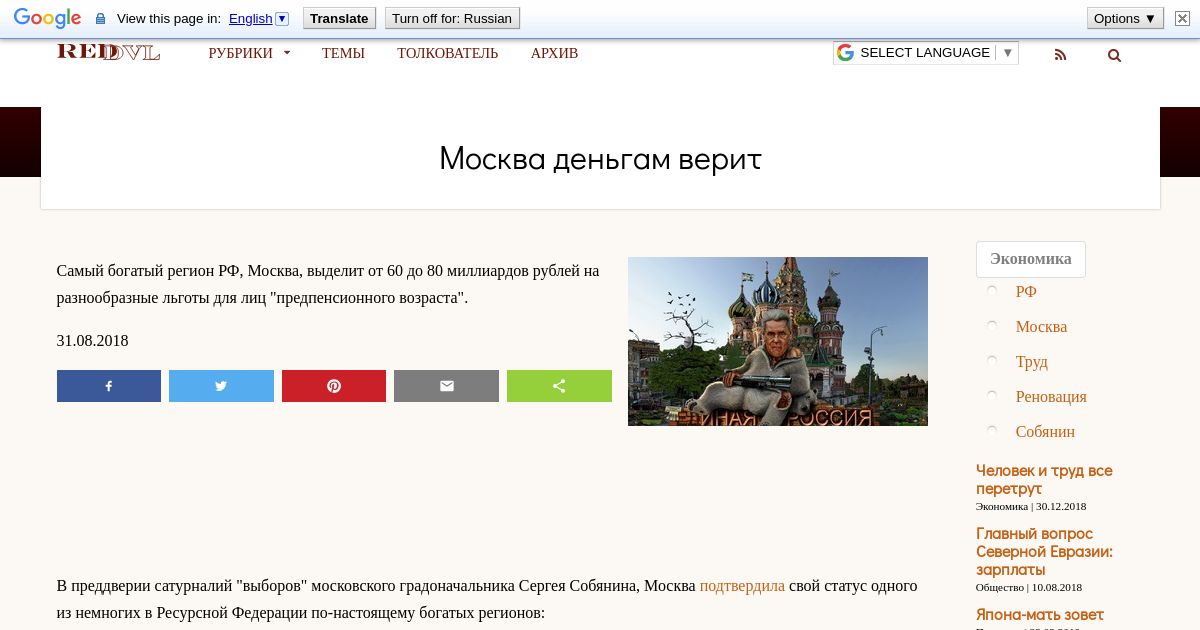Share the article on Facebook
The height and width of the screenshot is (630, 1200).
109,386
